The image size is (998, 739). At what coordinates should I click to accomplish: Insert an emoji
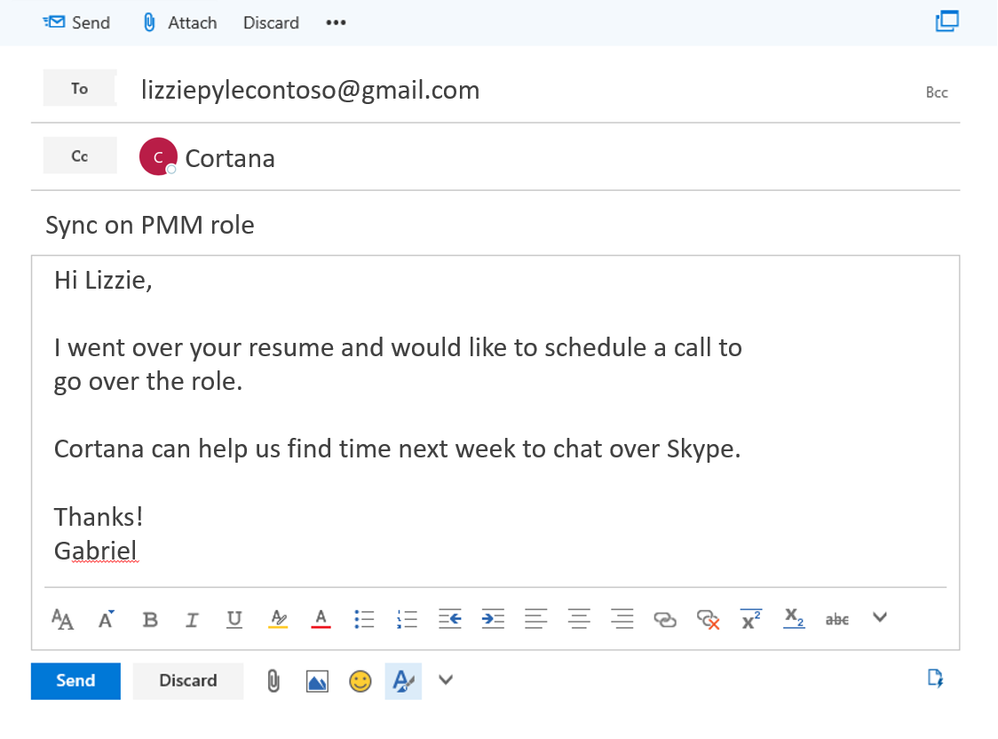[360, 680]
